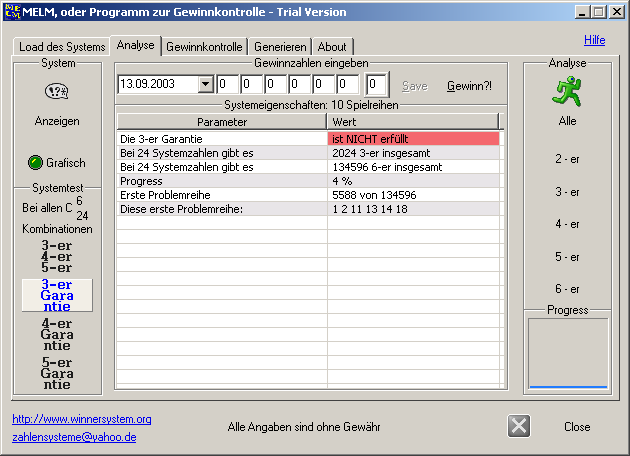
Task: Open the About tab
Action: pos(332,47)
